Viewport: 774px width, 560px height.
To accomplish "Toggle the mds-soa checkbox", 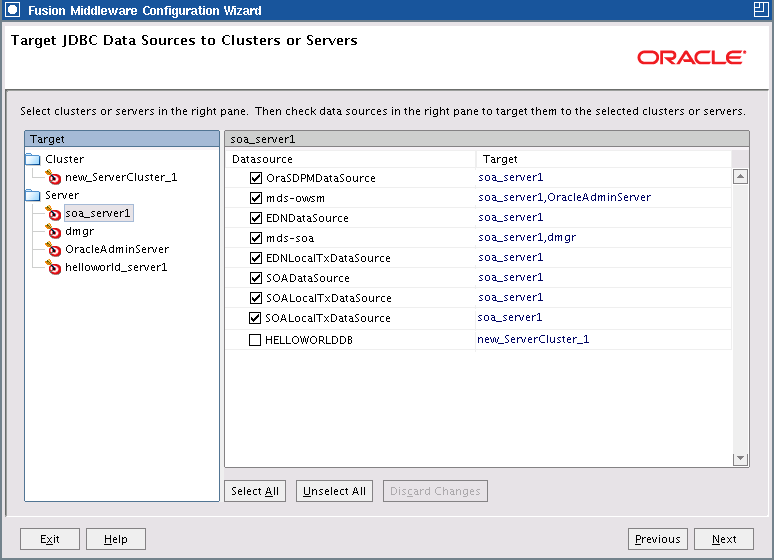I will click(x=256, y=238).
